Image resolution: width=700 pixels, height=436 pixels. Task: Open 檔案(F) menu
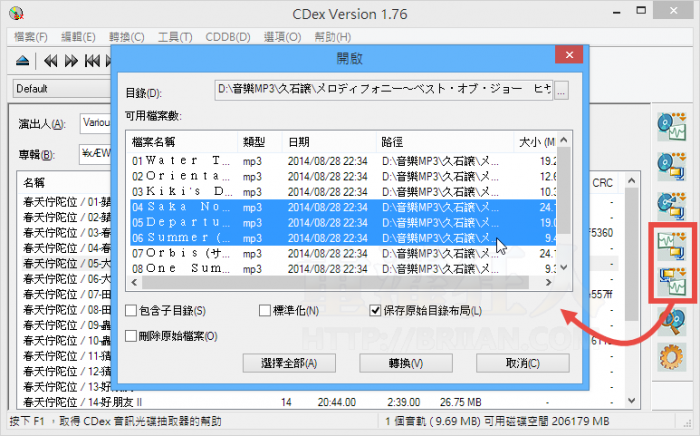(x=30, y=37)
